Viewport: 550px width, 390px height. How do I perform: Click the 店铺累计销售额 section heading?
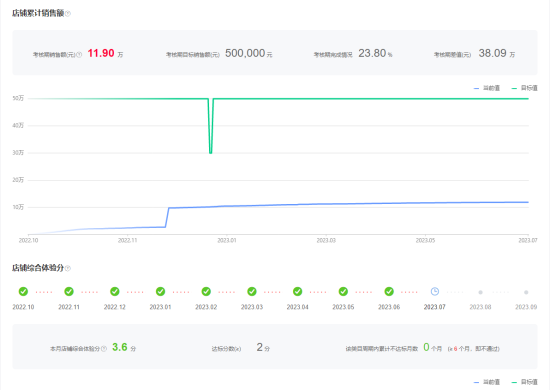(38, 13)
